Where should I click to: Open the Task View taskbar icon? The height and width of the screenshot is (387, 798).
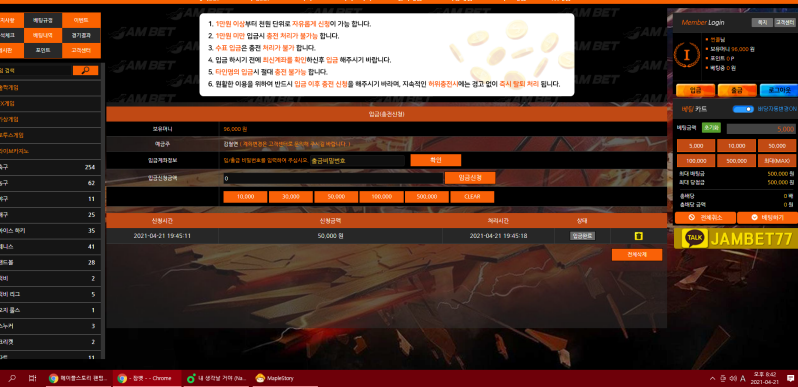32,378
